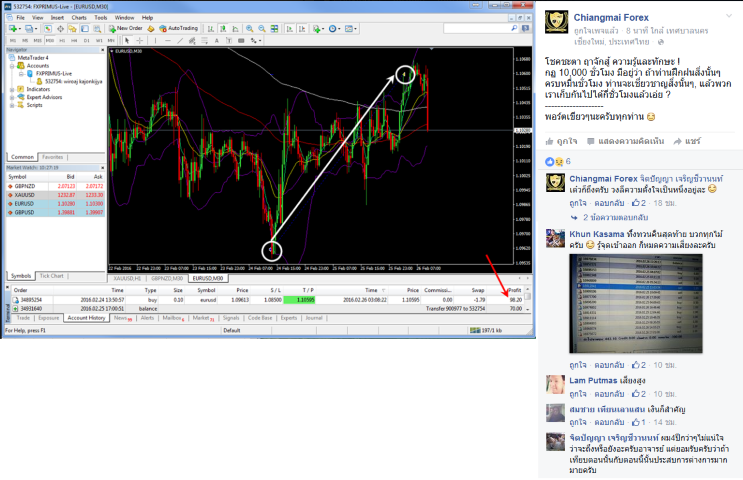Open Khun Kasama profile link
The image size is (743, 480).
(597, 234)
